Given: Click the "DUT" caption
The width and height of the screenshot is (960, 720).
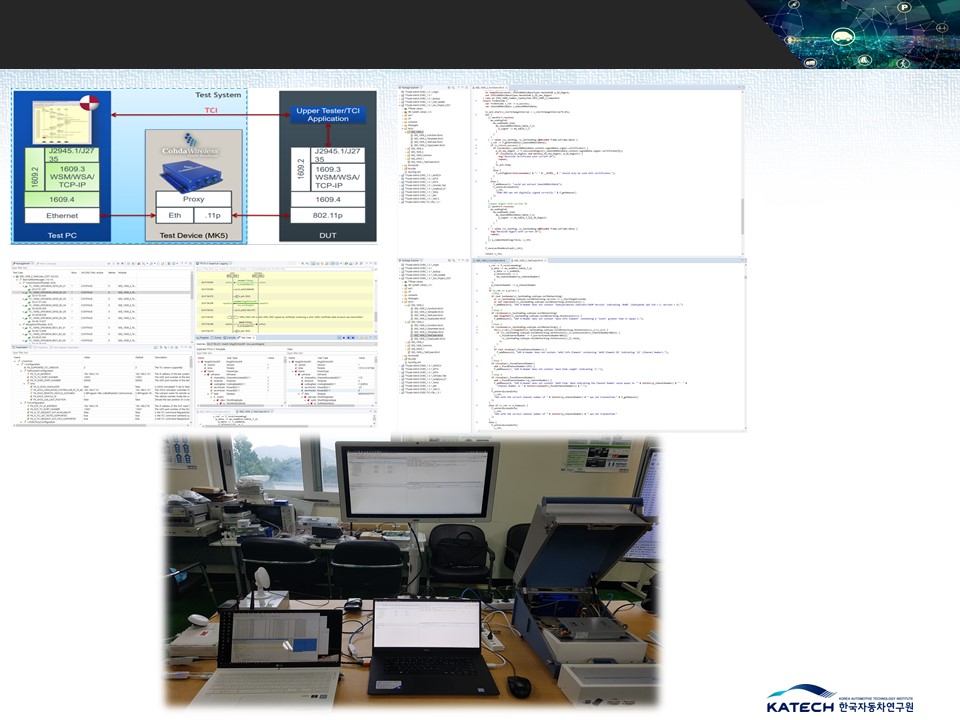Looking at the screenshot, I should coord(328,235).
